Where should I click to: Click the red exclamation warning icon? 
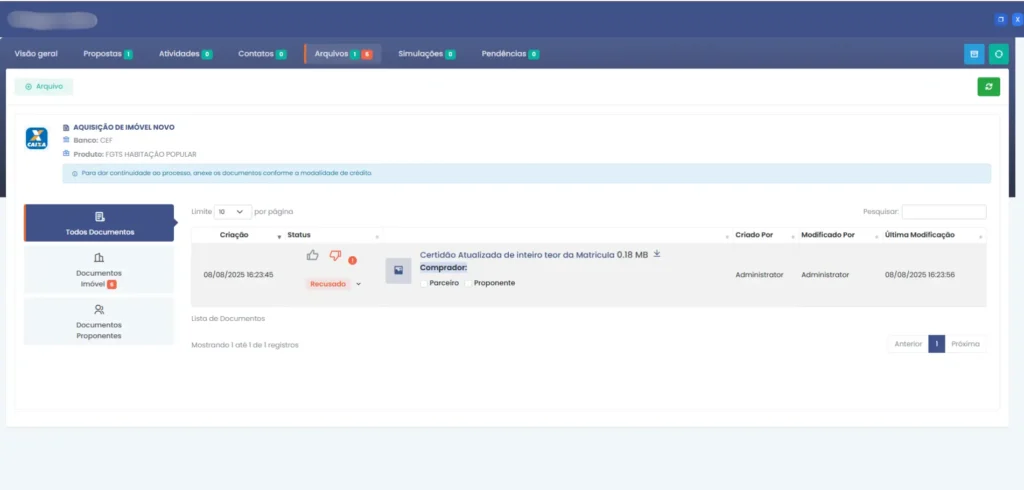pyautogui.click(x=353, y=261)
